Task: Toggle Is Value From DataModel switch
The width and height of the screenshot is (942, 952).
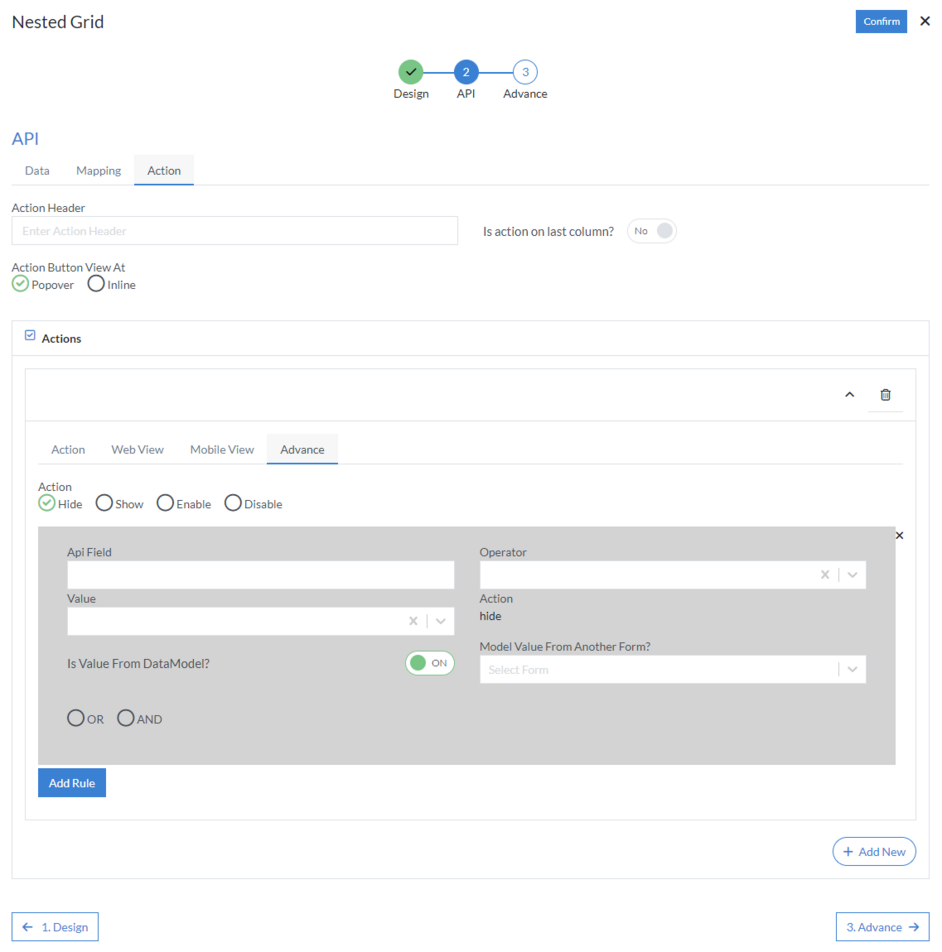Action: coord(429,663)
